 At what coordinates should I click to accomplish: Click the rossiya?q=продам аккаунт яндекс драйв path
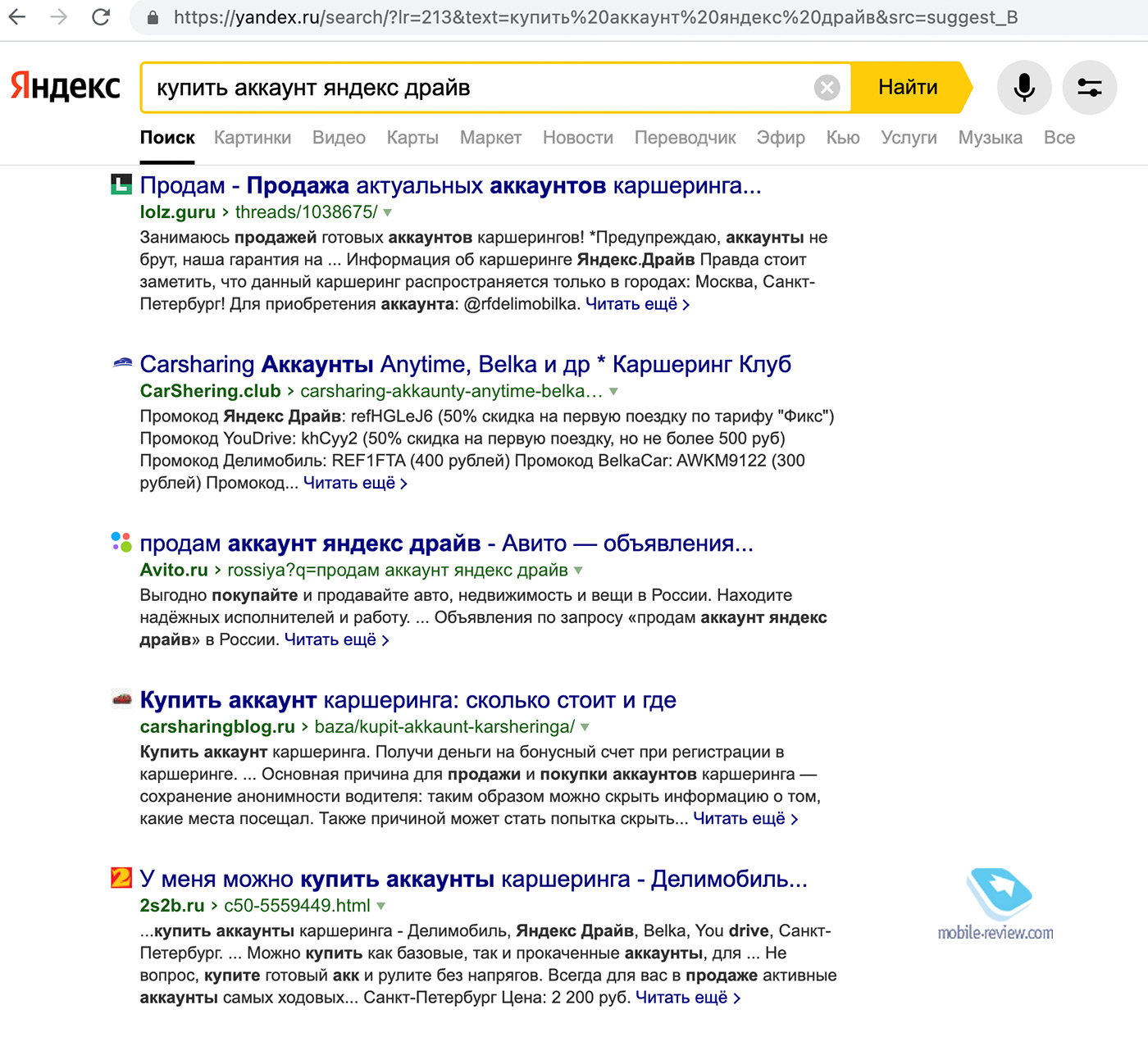[398, 570]
